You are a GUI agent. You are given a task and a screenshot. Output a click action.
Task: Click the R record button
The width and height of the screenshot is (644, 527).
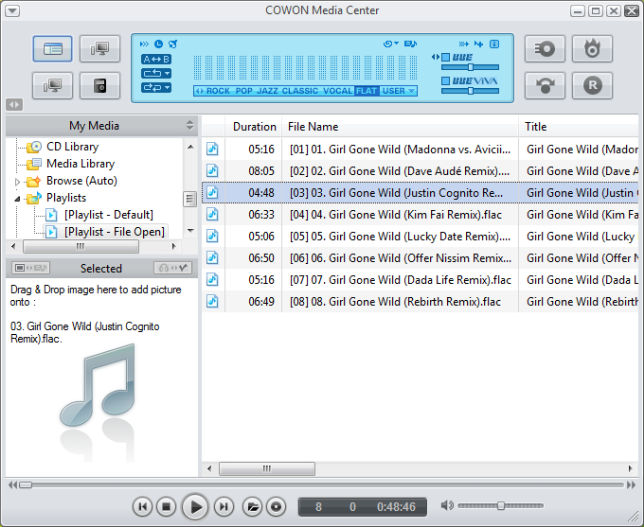[592, 85]
